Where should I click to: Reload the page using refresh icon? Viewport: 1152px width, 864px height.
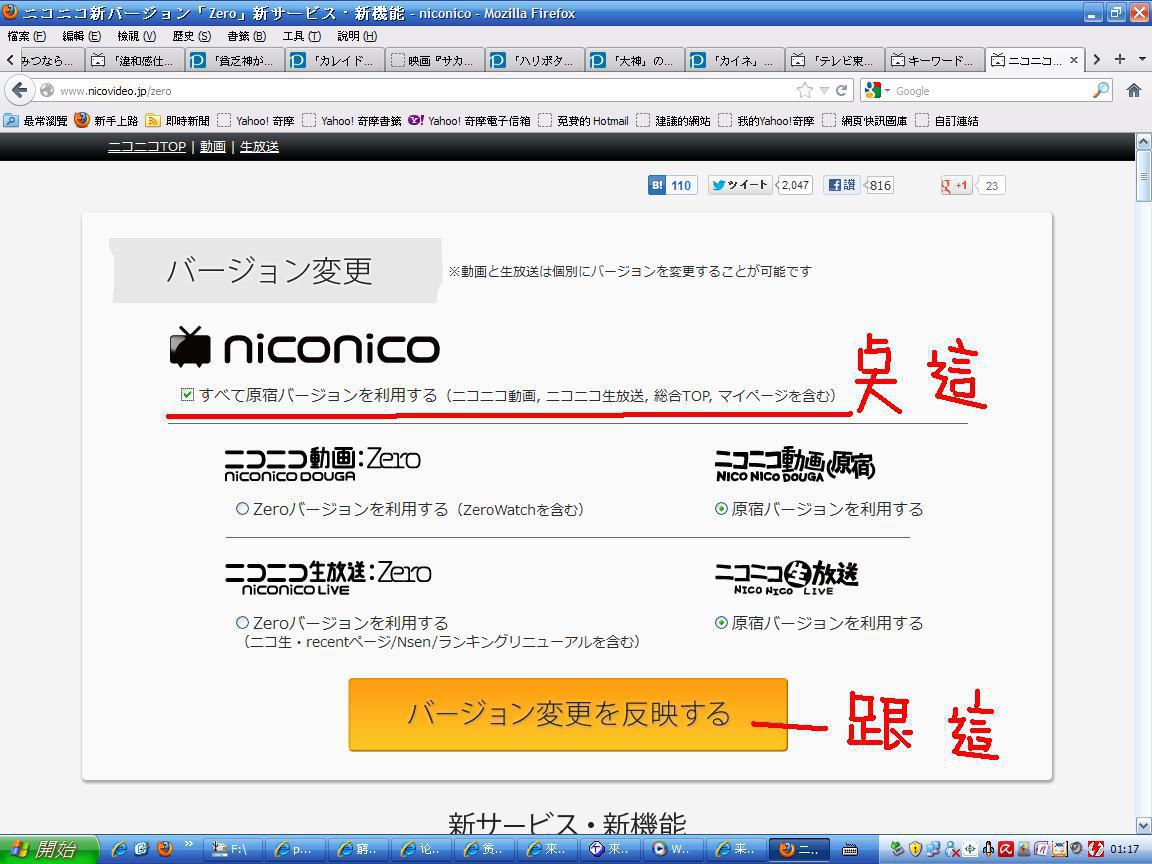pyautogui.click(x=842, y=90)
